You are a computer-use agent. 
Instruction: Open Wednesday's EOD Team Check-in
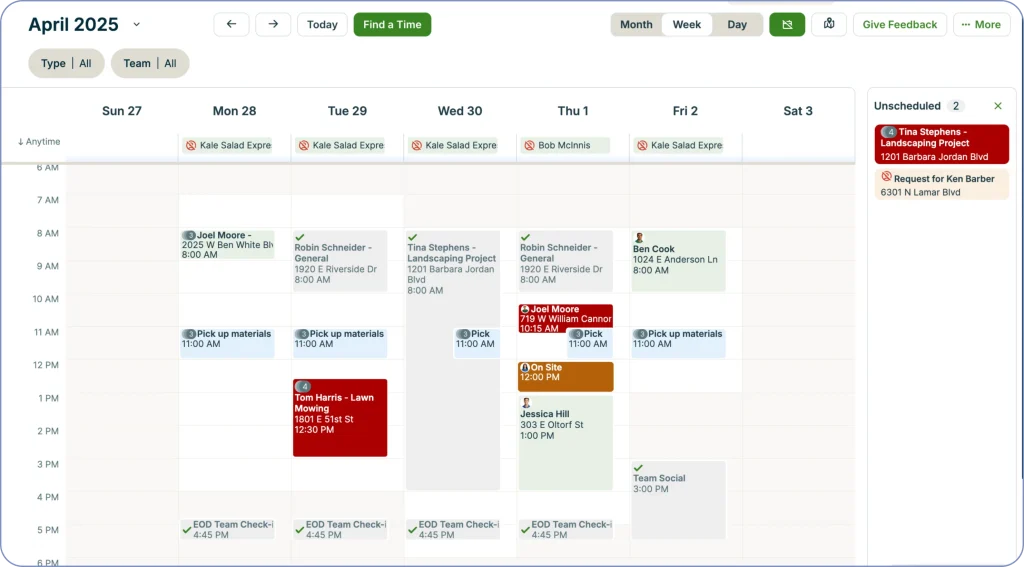(x=453, y=529)
